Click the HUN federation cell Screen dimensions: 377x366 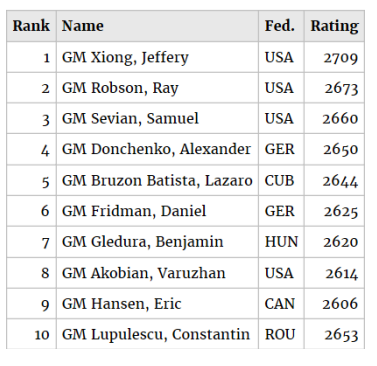click(281, 242)
